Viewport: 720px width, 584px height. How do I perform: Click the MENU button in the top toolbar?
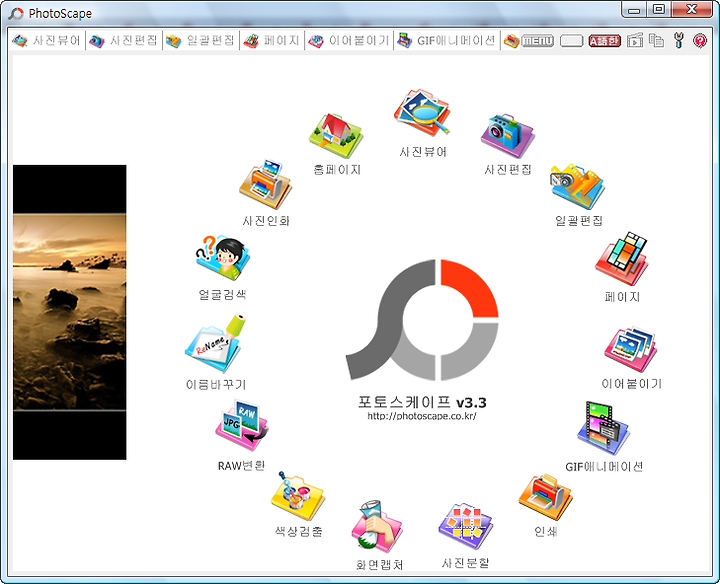coord(538,41)
